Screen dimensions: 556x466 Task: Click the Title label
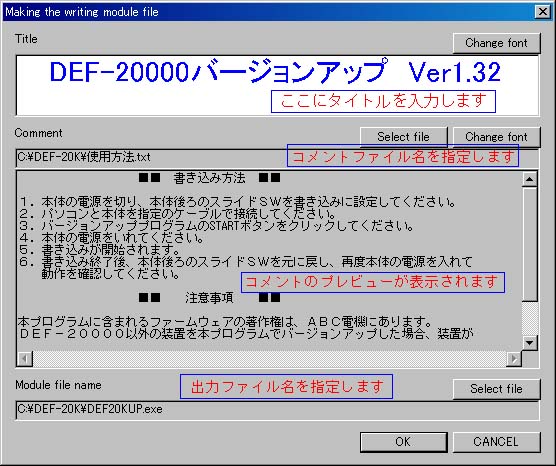pyautogui.click(x=26, y=39)
